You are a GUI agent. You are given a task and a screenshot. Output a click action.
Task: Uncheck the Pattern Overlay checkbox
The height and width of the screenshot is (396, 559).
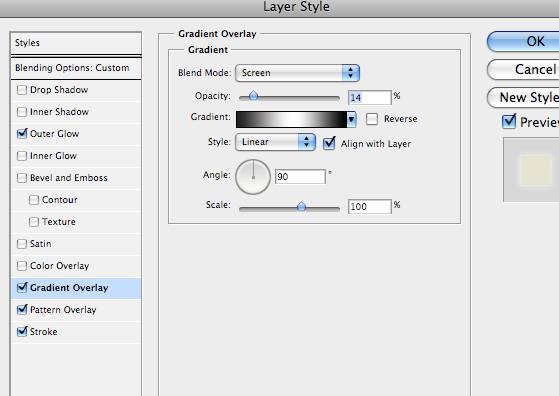click(x=22, y=309)
